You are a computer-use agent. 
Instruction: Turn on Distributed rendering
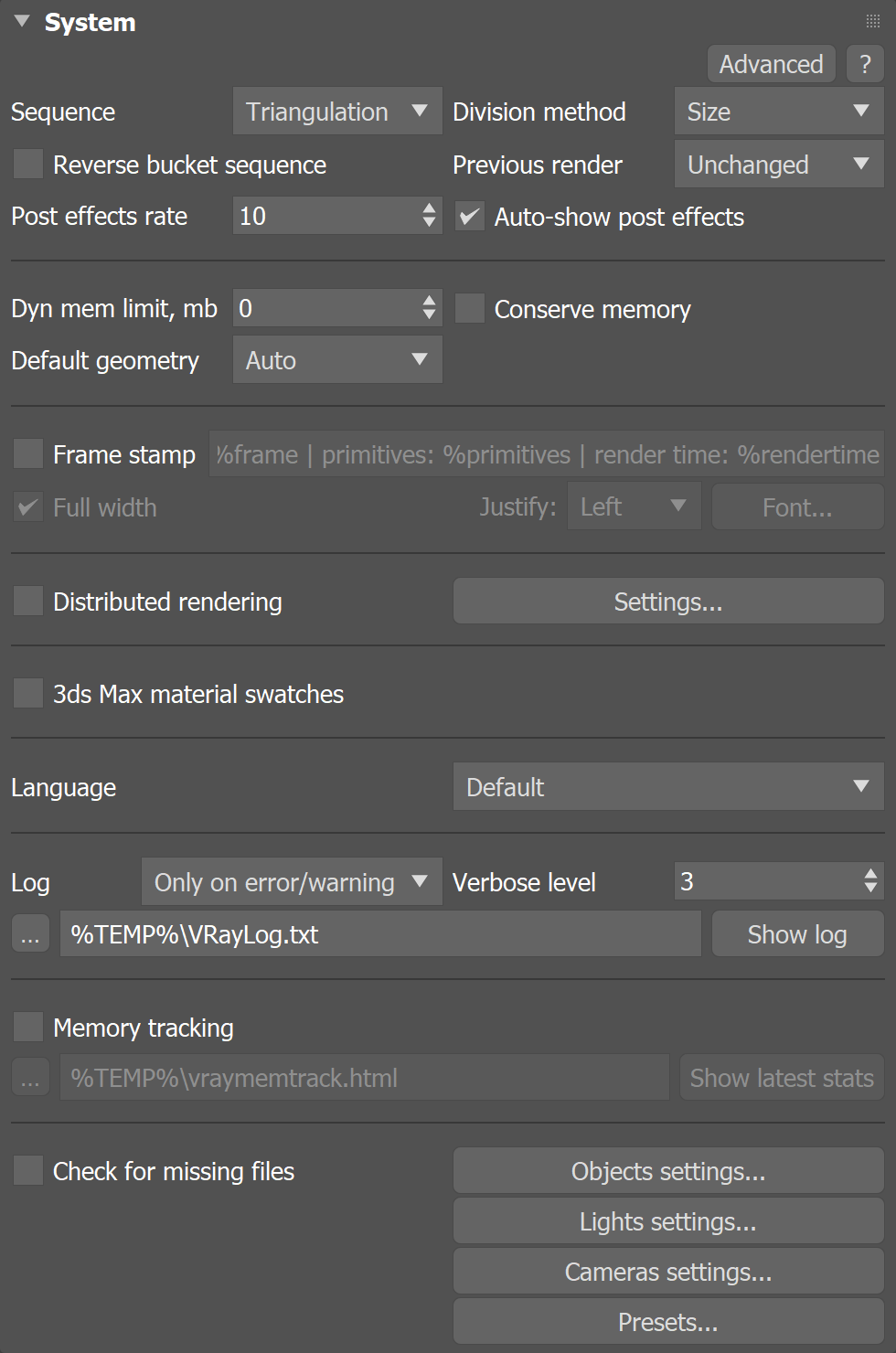click(x=27, y=601)
